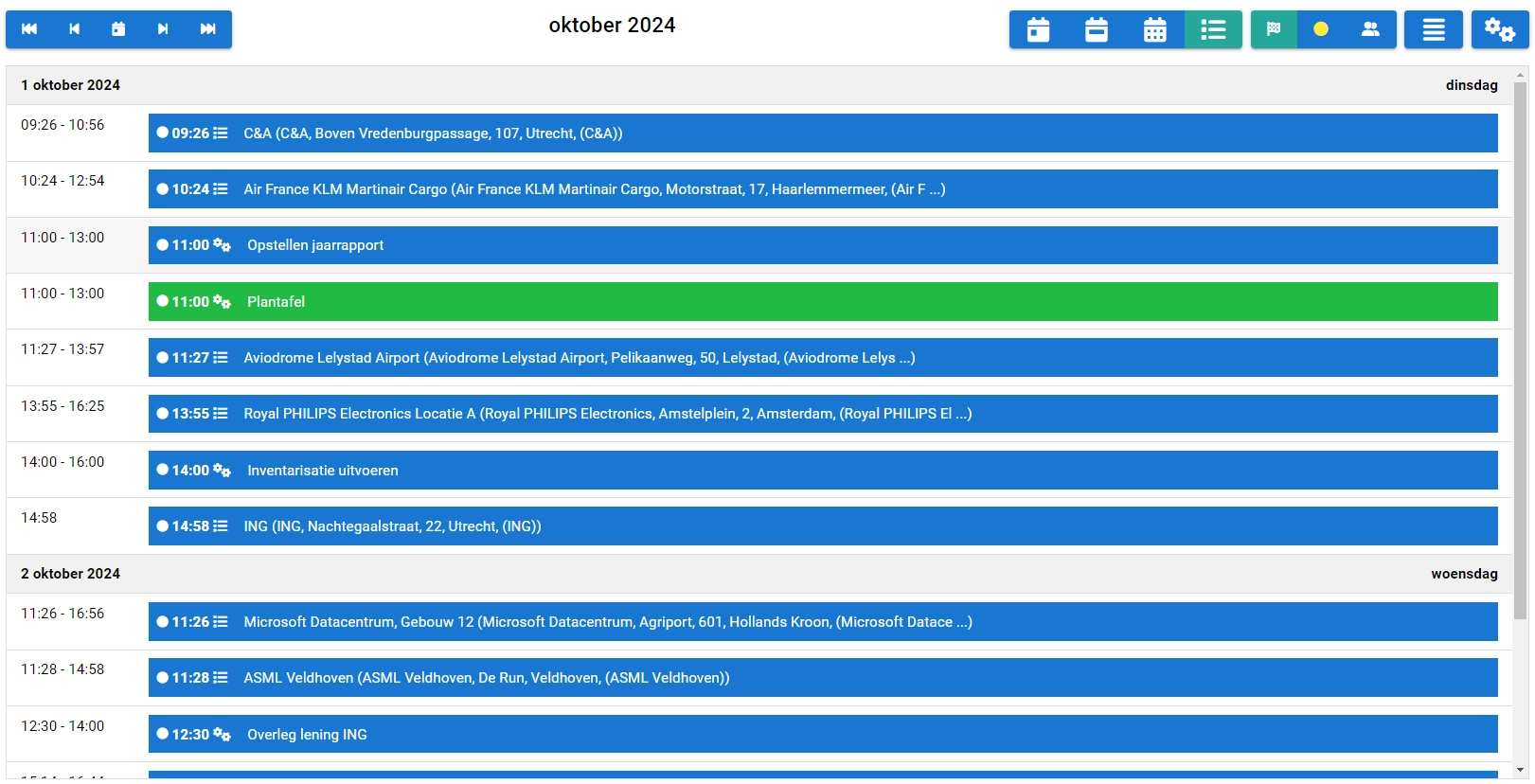Go to next period with step-forward arrow
Image resolution: width=1535 pixels, height=784 pixels.
pos(163,29)
